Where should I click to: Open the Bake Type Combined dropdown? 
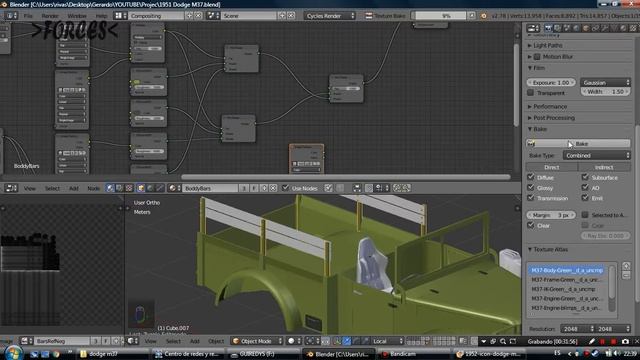pos(597,156)
